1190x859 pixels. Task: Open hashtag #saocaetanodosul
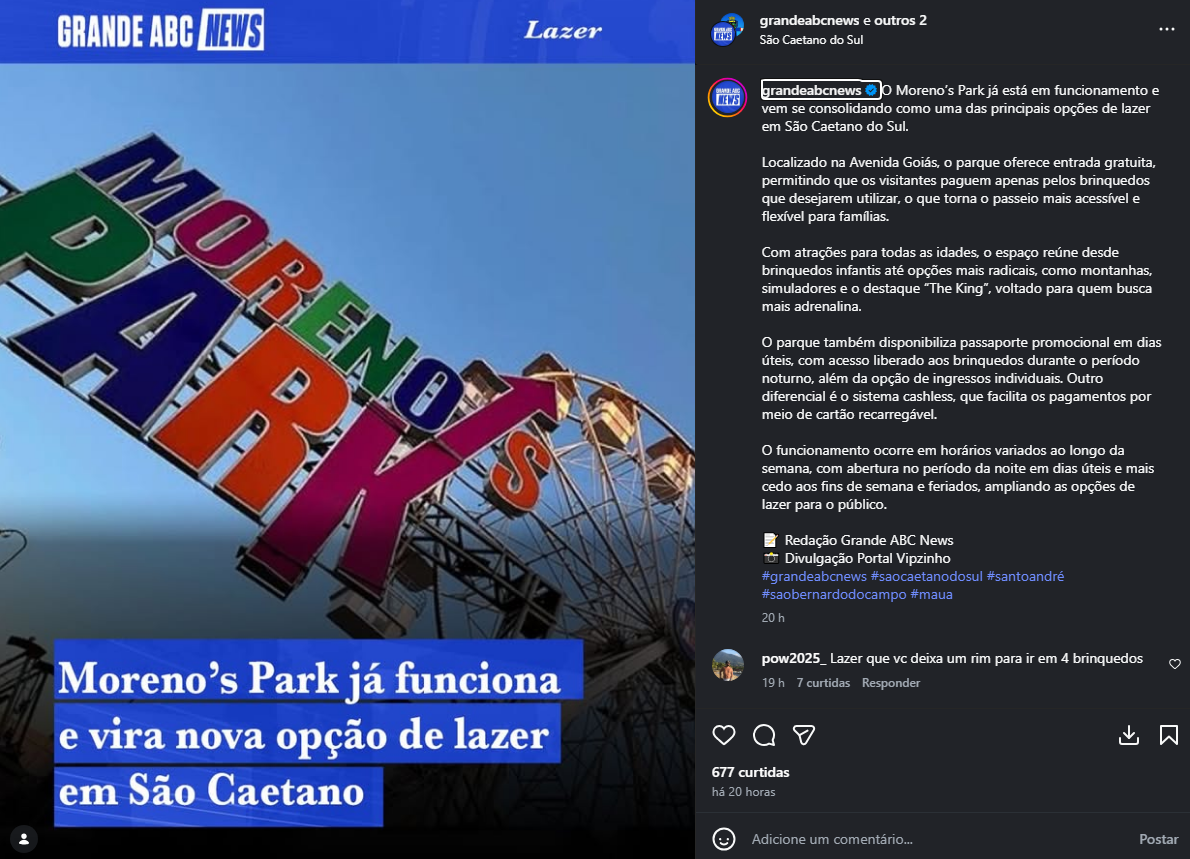click(926, 576)
